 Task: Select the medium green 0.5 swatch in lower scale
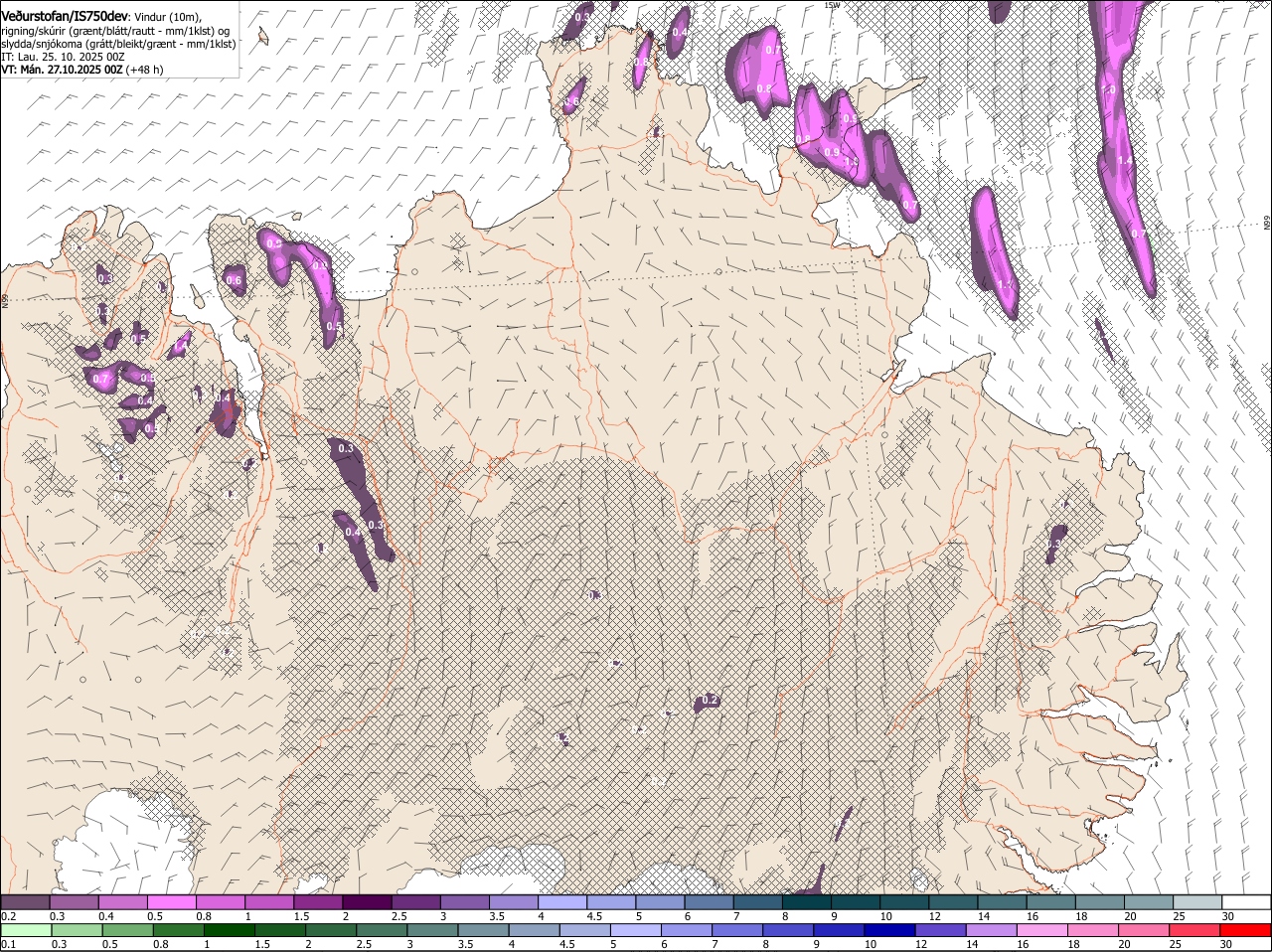(127, 931)
